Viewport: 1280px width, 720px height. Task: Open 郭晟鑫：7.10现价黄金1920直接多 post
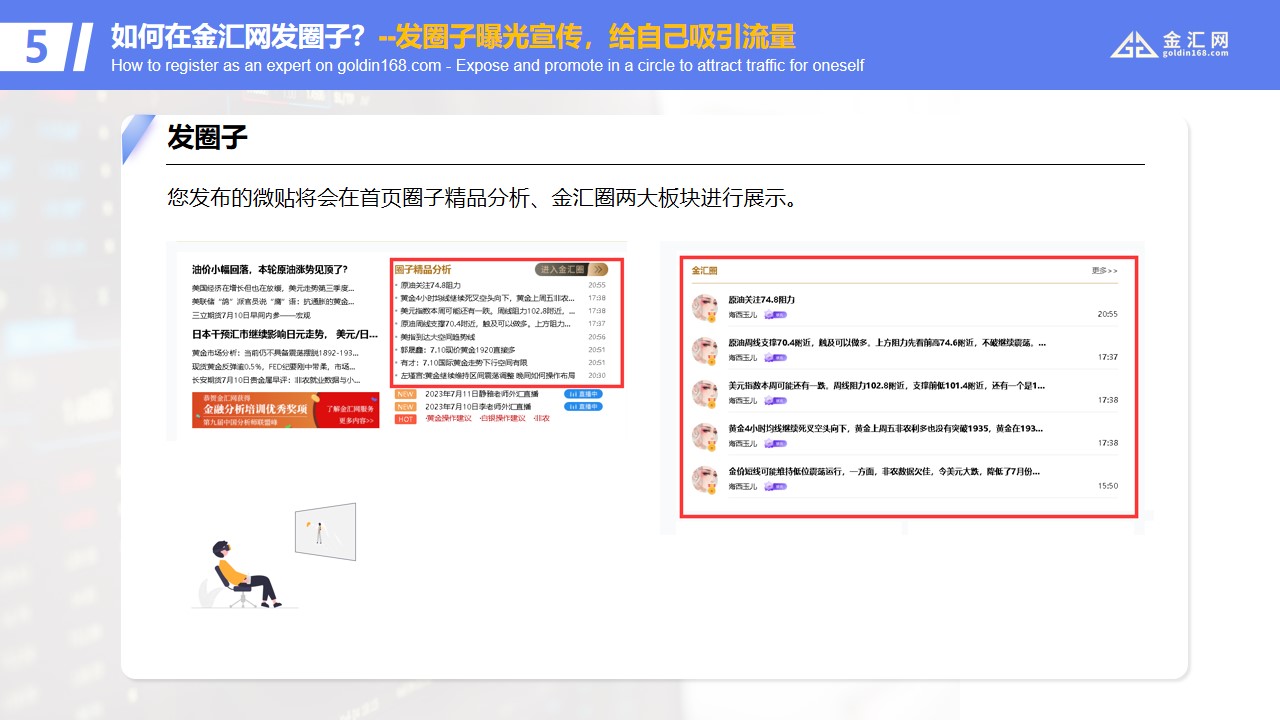(457, 350)
